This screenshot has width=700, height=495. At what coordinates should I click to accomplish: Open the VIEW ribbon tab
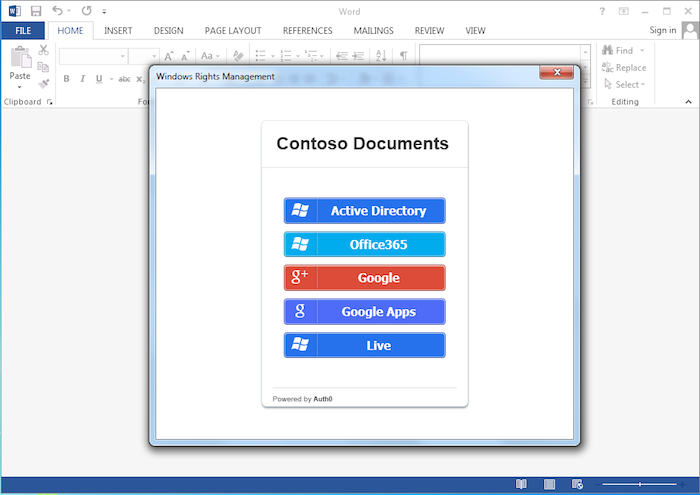[475, 31]
